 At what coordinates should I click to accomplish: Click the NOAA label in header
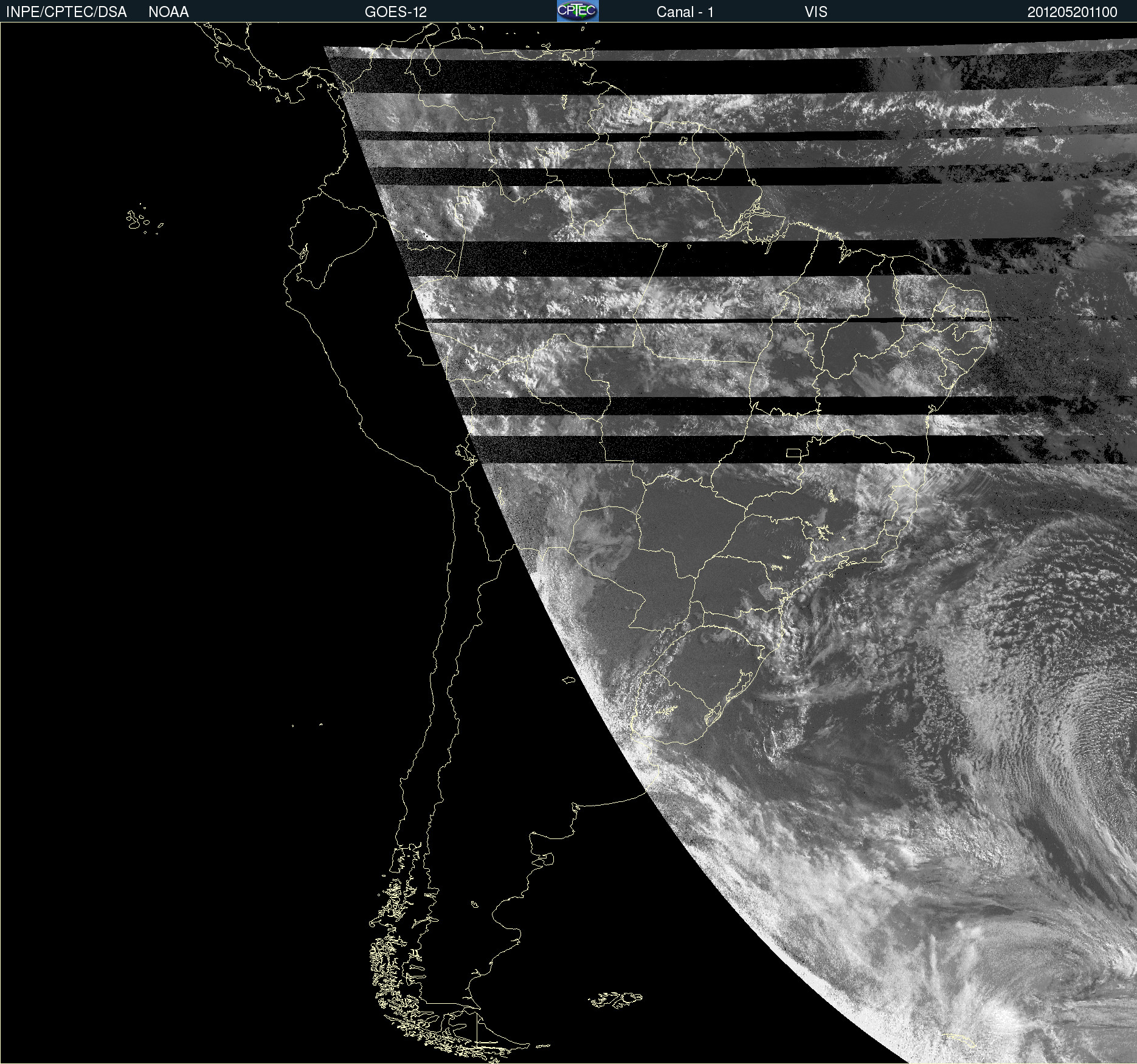(x=168, y=12)
